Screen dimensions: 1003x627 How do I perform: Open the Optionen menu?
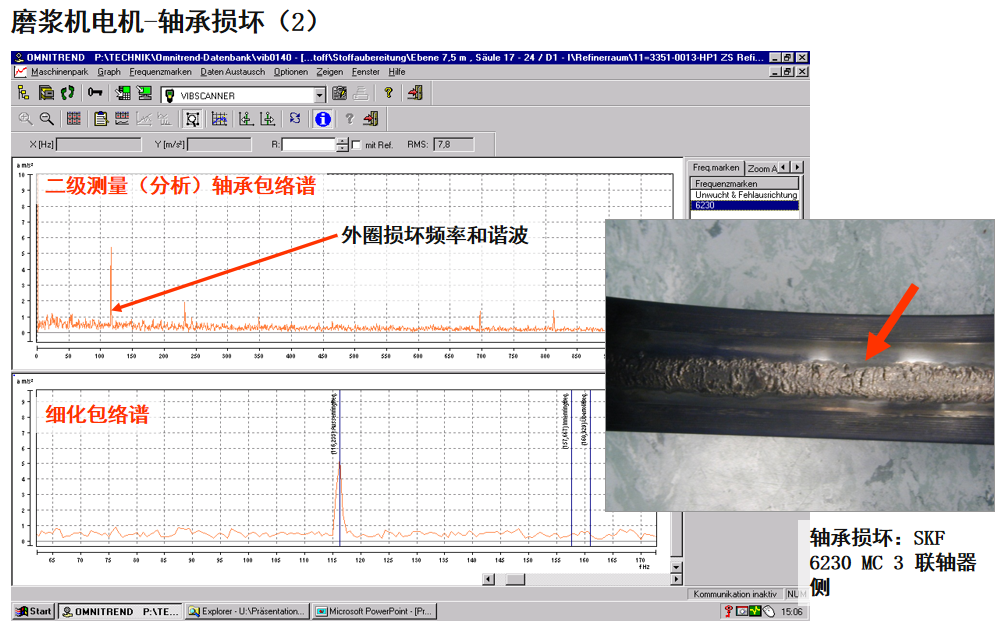[291, 72]
